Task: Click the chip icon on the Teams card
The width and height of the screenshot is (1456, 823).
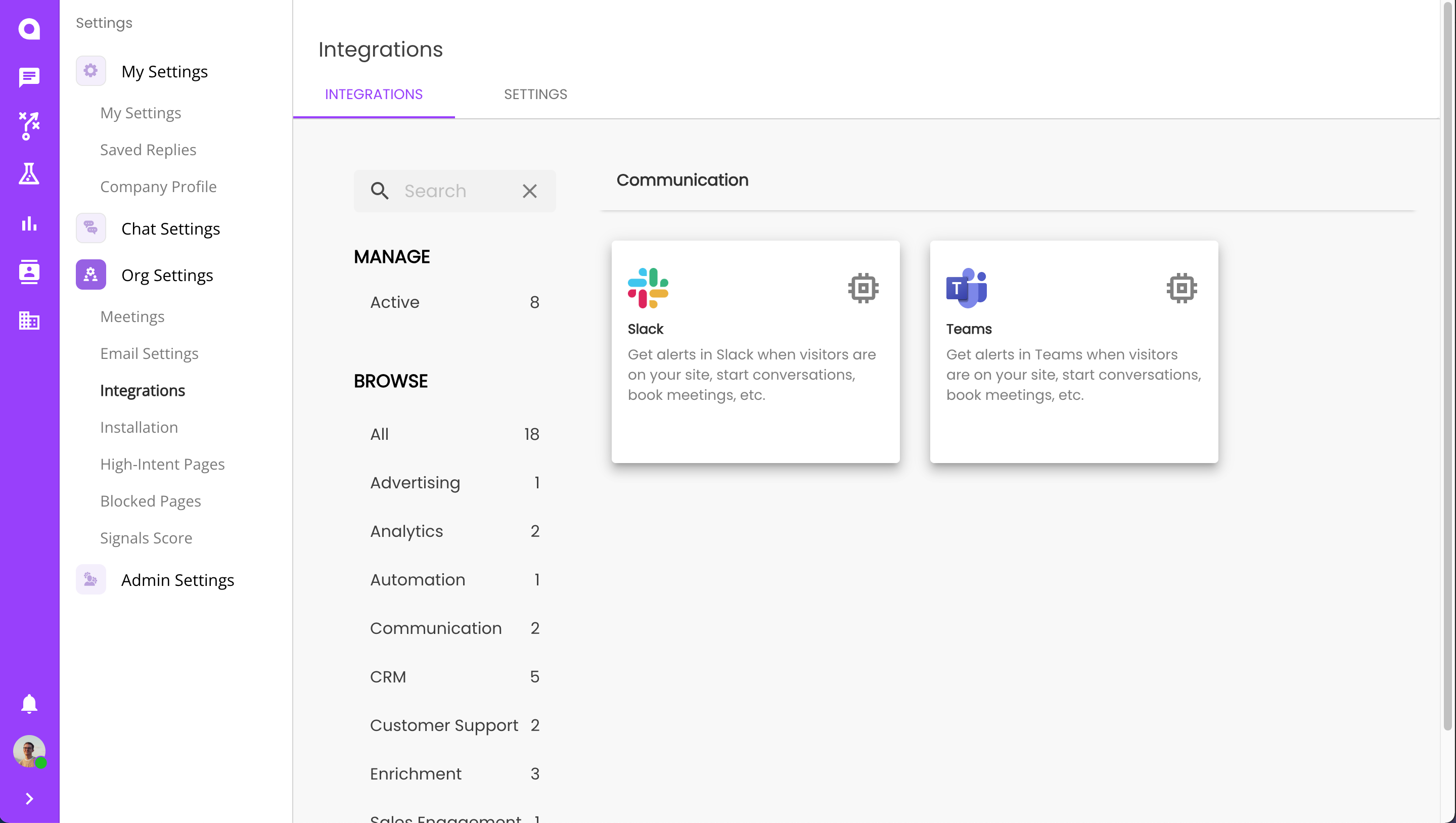Action: tap(1181, 288)
